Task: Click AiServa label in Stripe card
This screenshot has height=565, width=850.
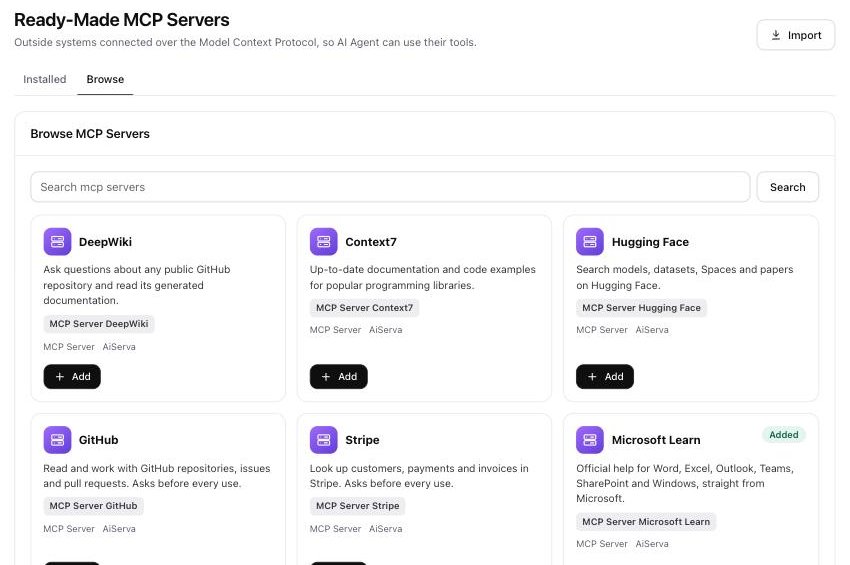Action: (x=385, y=529)
